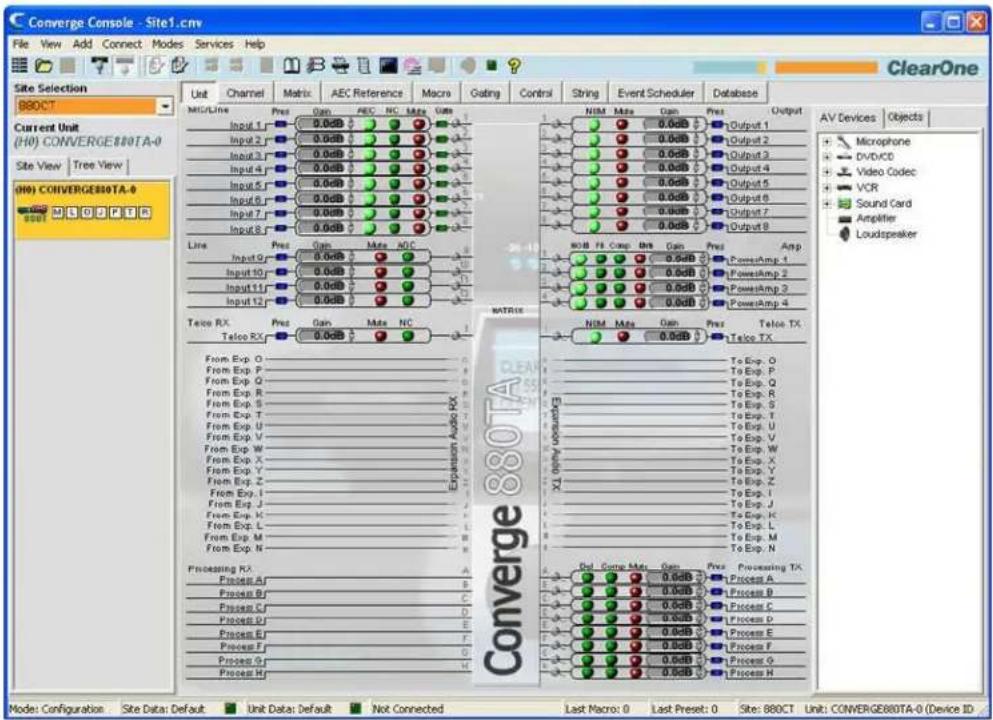Open the Connect menu

(x=122, y=44)
